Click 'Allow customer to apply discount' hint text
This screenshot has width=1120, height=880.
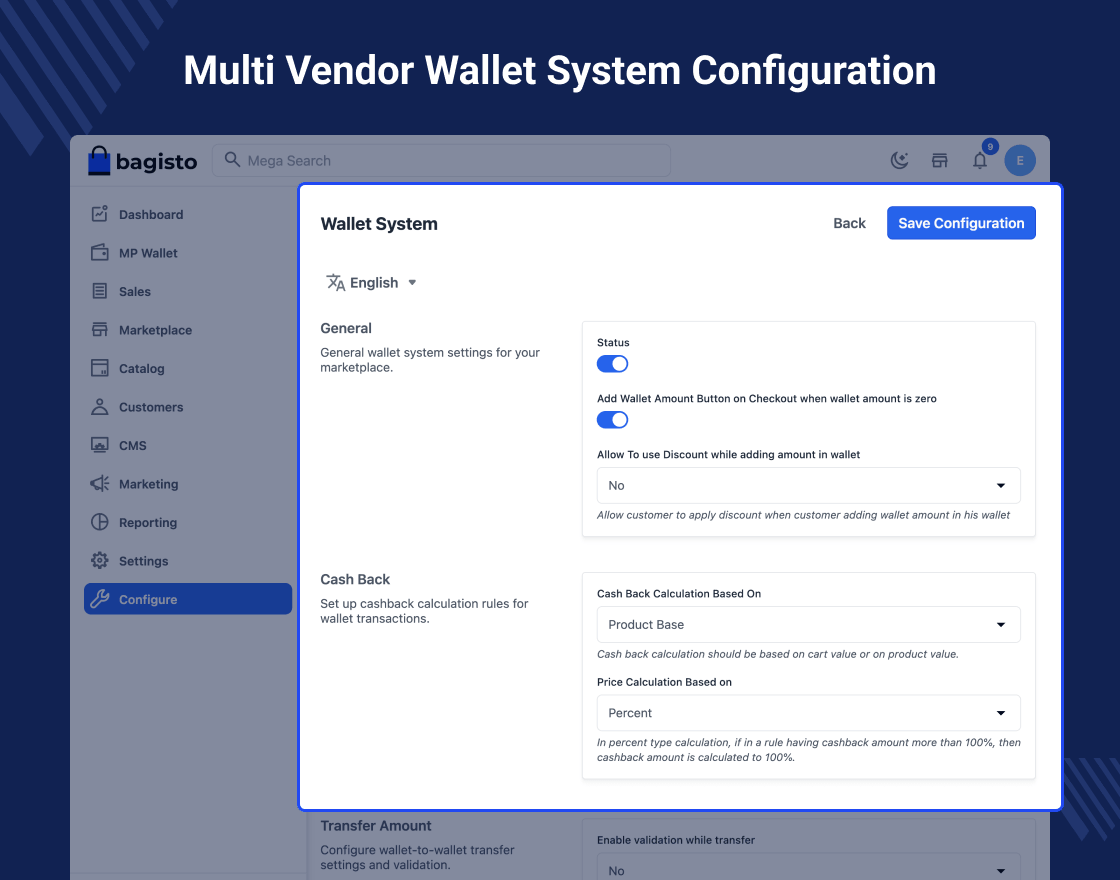click(804, 515)
